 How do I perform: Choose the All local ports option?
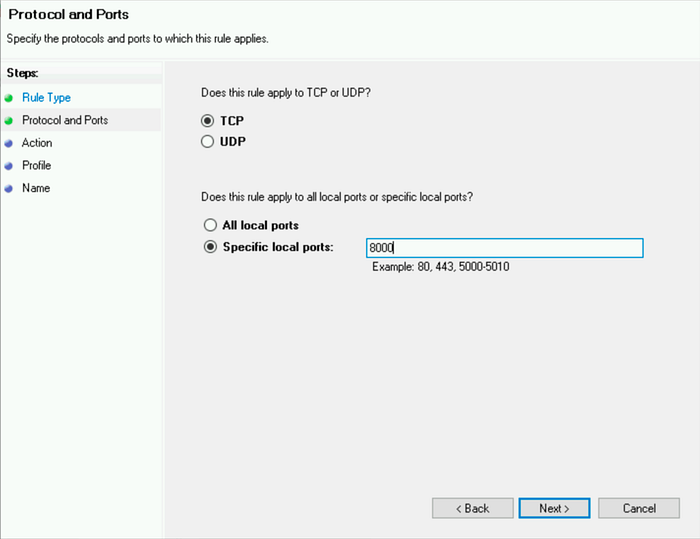210,225
